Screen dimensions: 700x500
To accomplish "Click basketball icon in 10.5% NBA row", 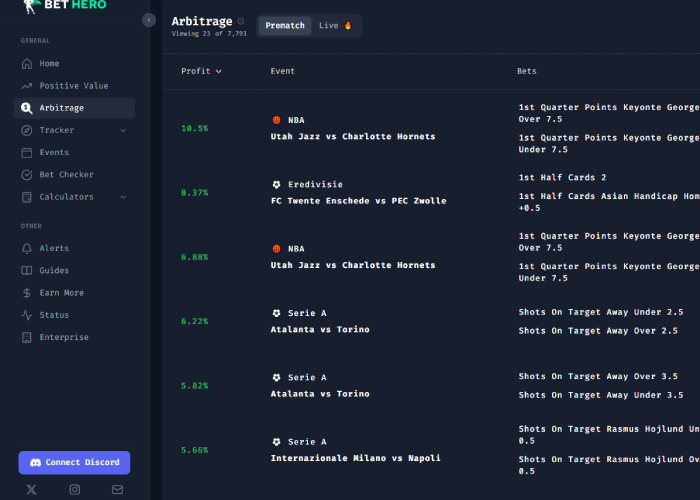I will click(276, 120).
